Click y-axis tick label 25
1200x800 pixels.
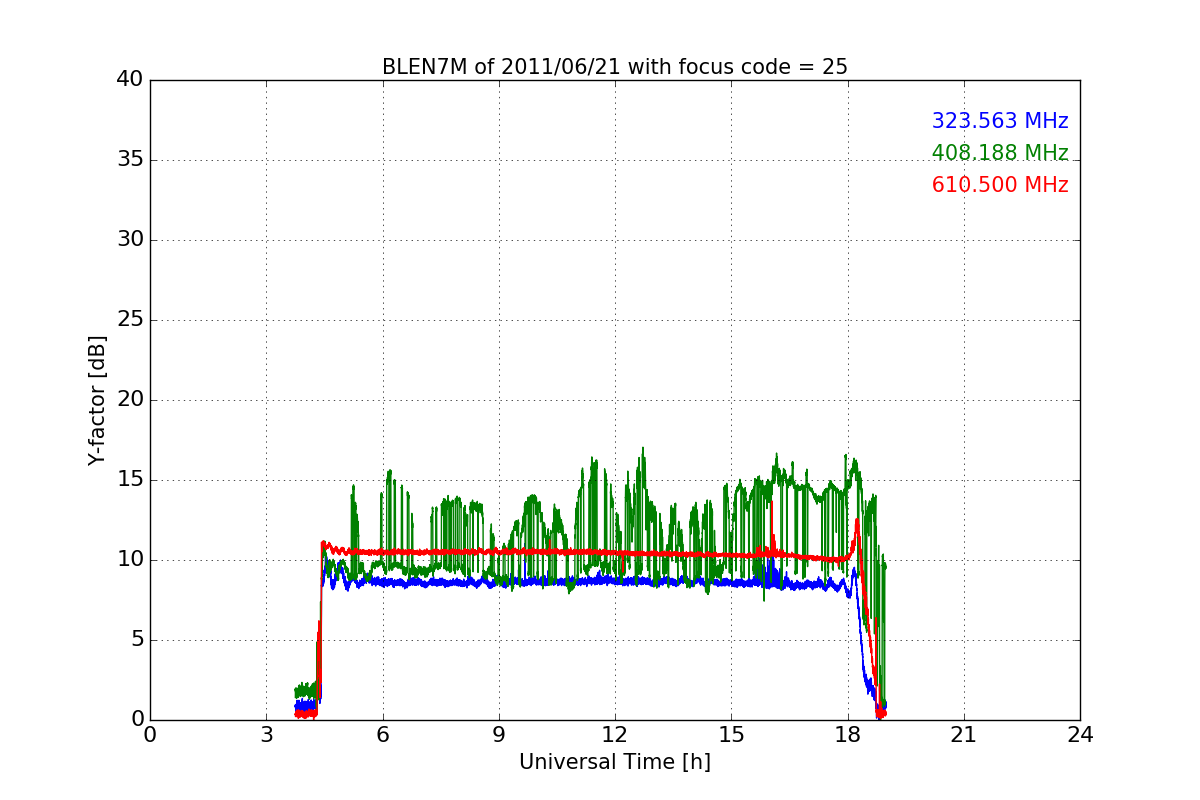130,320
